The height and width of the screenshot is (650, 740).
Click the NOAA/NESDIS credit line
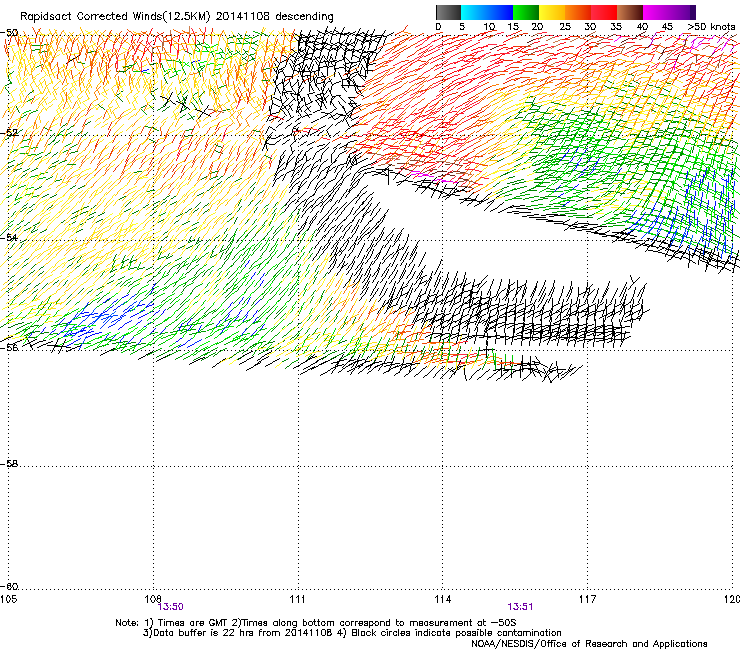point(589,644)
